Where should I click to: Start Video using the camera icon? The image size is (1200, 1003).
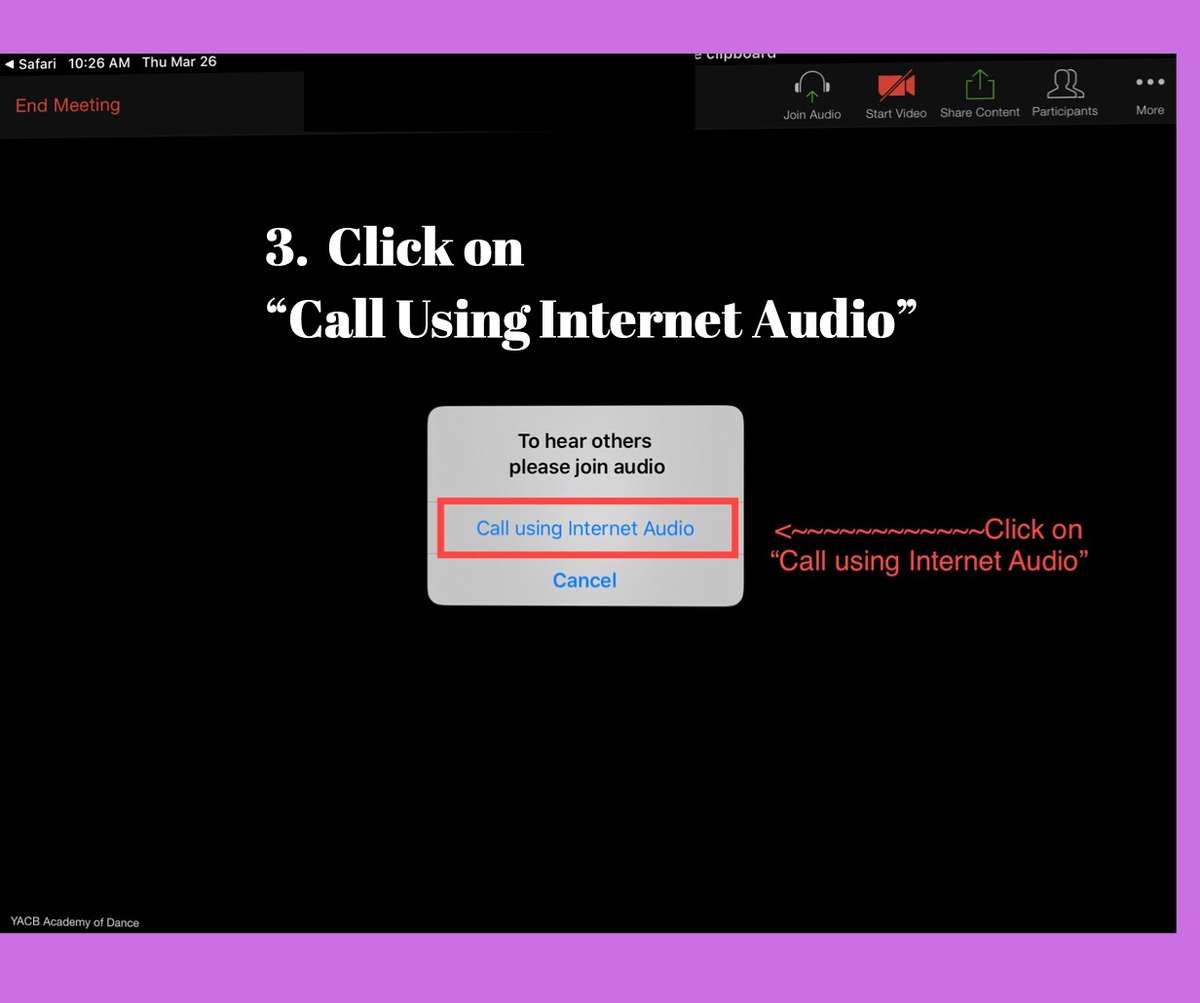point(896,86)
